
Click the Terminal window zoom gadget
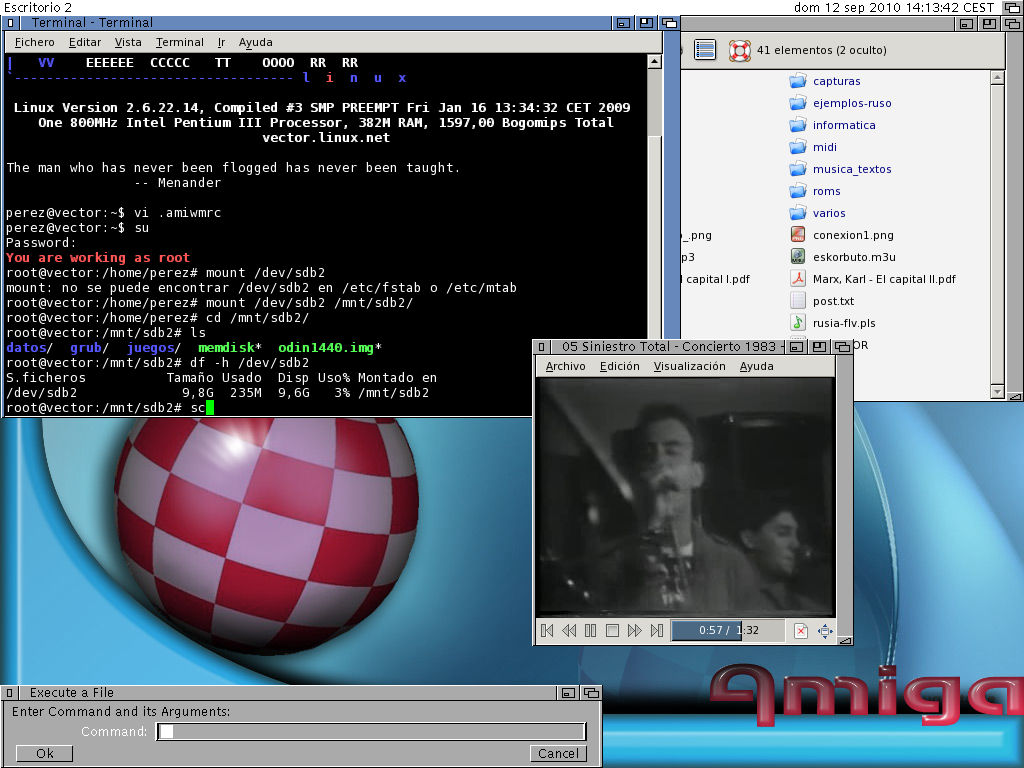(647, 23)
